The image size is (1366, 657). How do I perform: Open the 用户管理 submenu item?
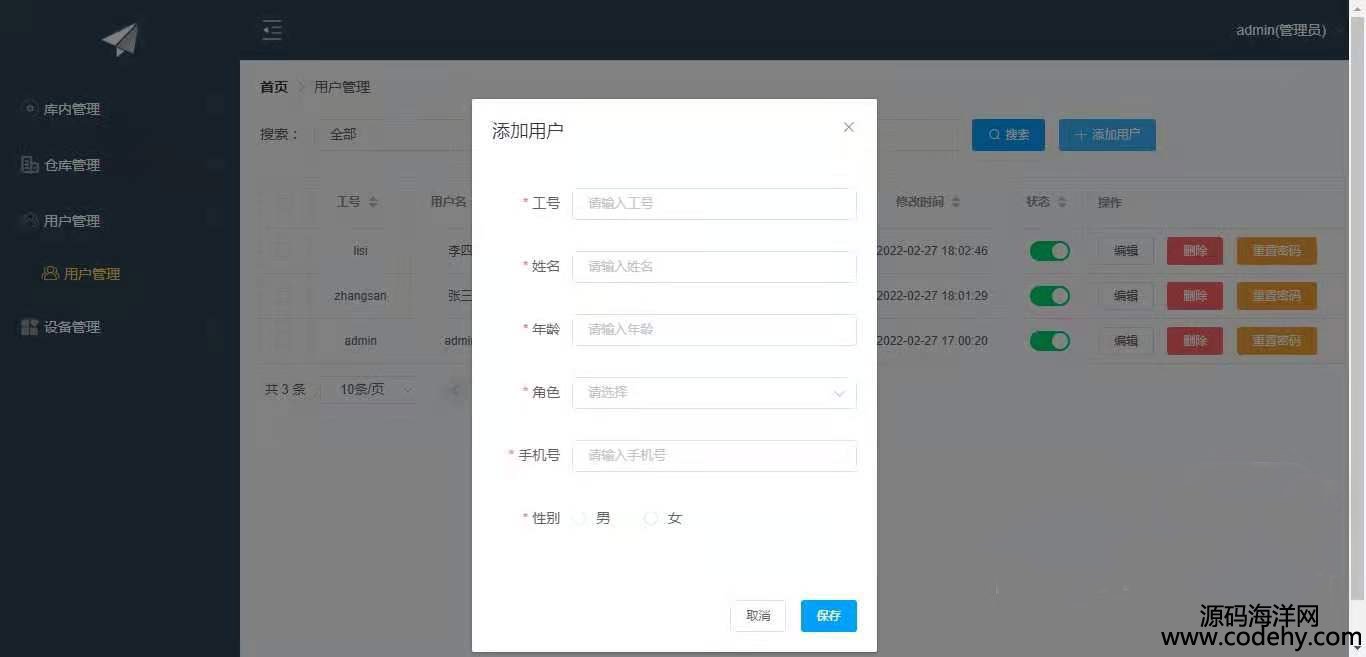coord(120,274)
